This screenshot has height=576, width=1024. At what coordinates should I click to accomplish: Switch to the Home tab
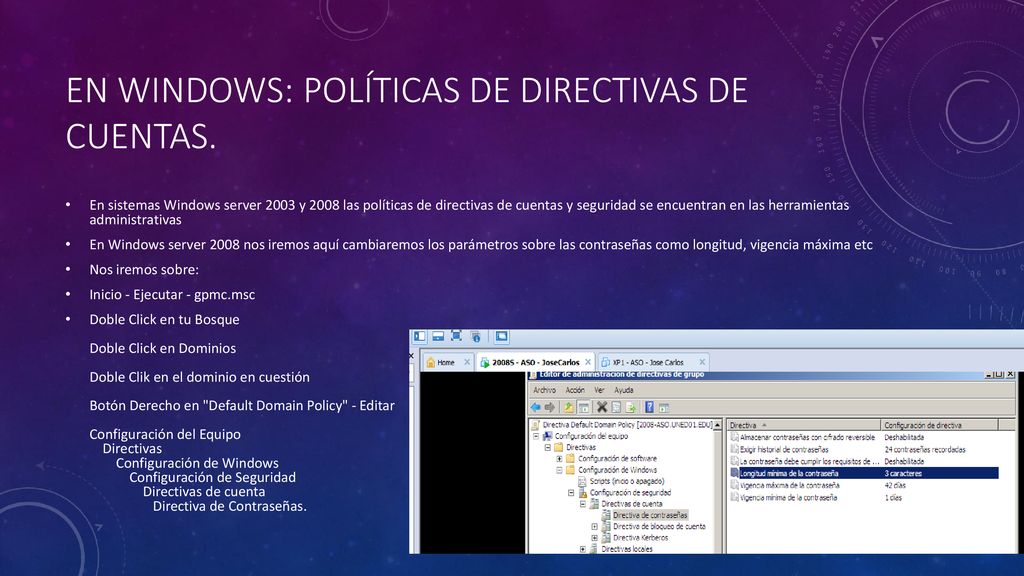[x=447, y=362]
